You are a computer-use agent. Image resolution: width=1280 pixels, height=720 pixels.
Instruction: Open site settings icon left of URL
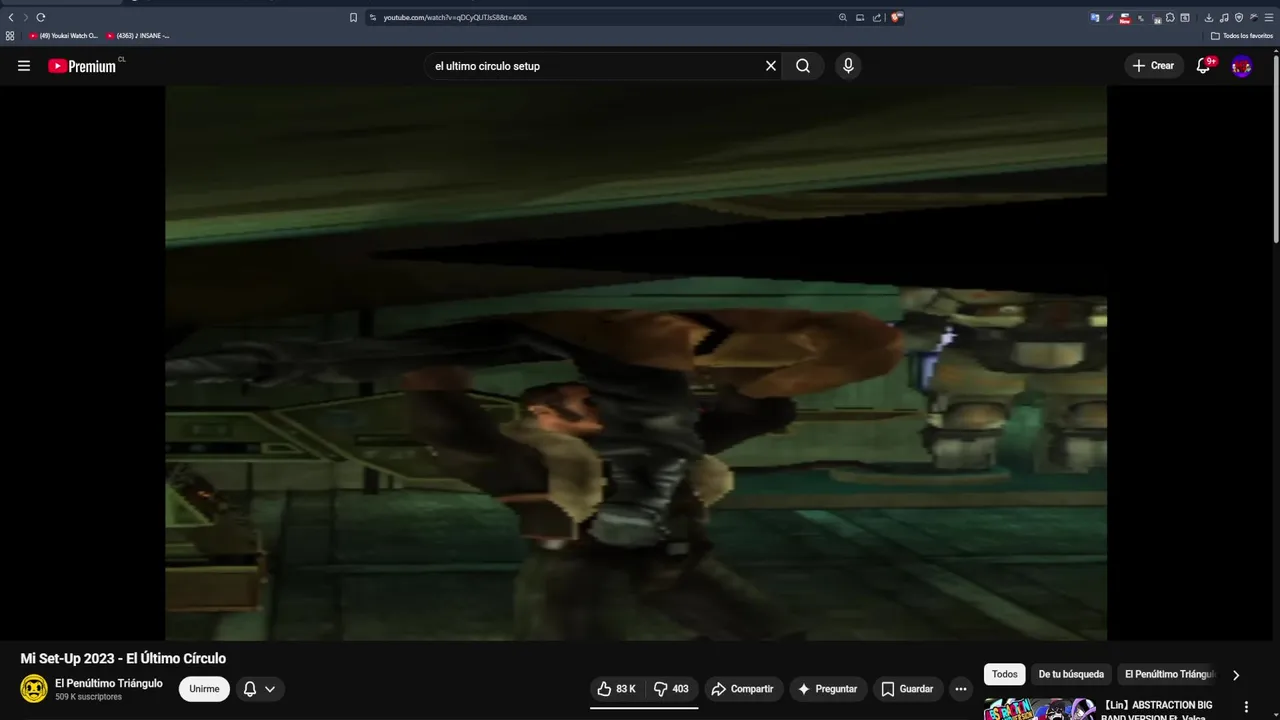373,17
